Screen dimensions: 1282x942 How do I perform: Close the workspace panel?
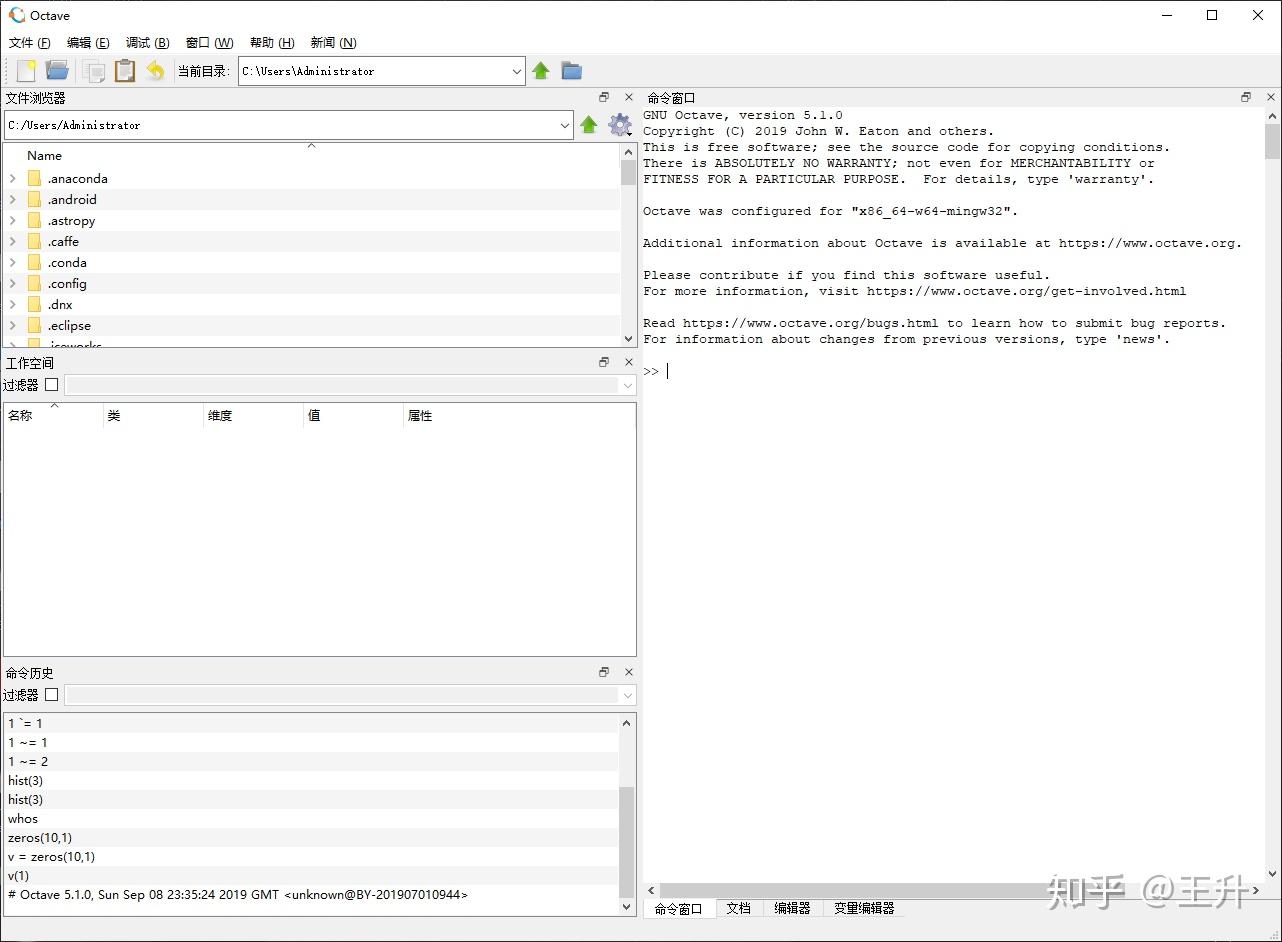click(x=629, y=362)
